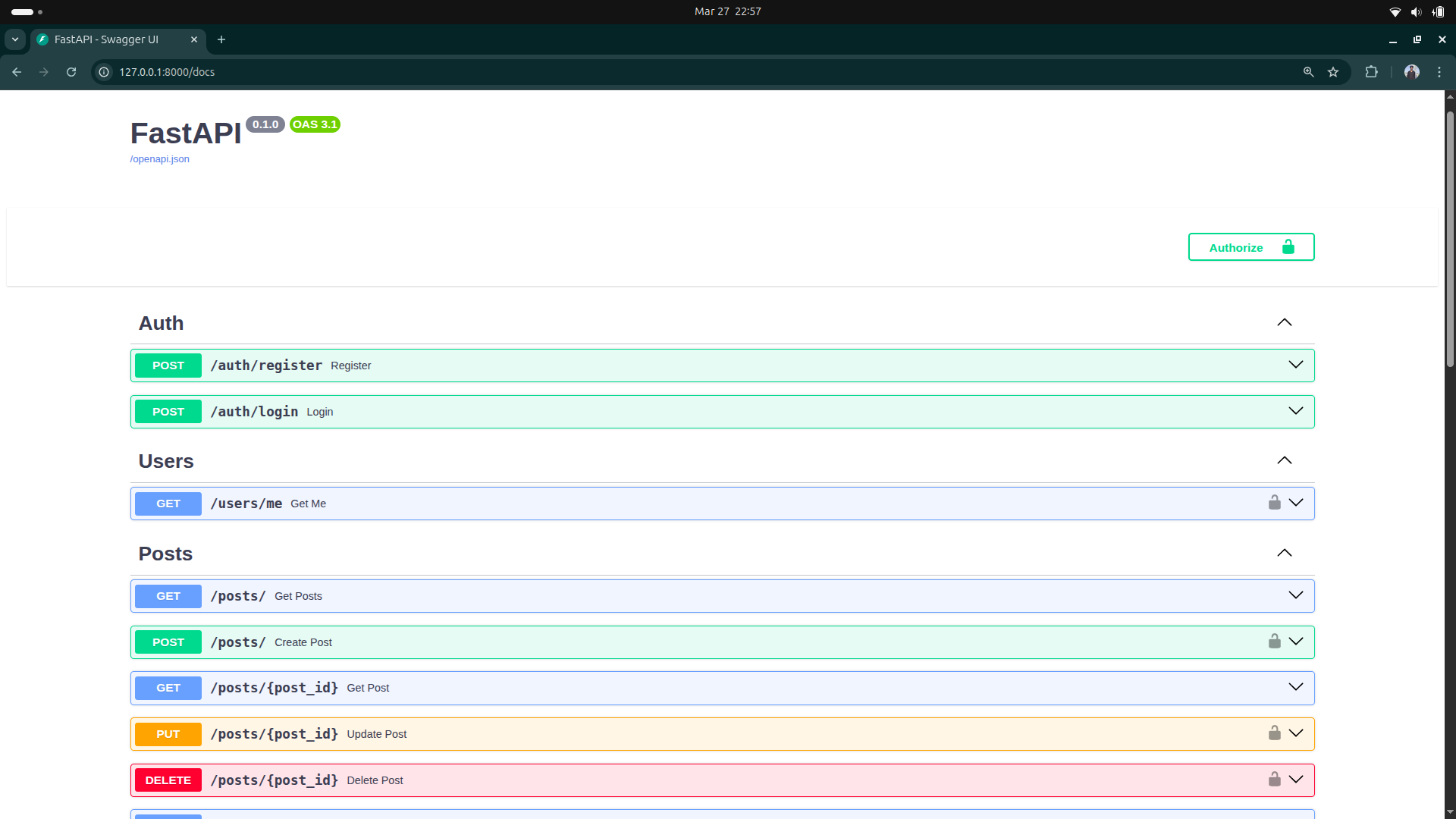This screenshot has width=1456, height=819.
Task: Collapse the Posts section chevron
Action: coord(1284,554)
